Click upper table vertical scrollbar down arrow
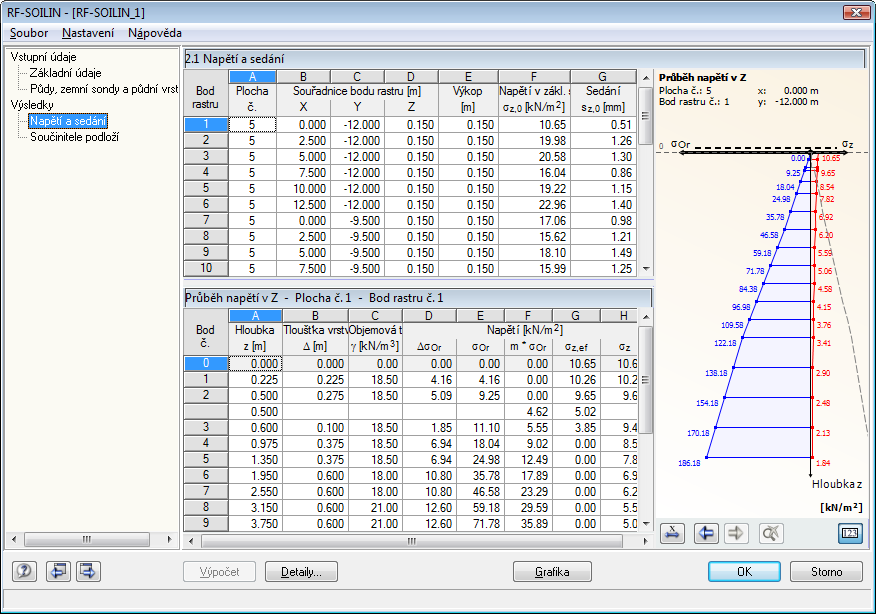 (646, 269)
